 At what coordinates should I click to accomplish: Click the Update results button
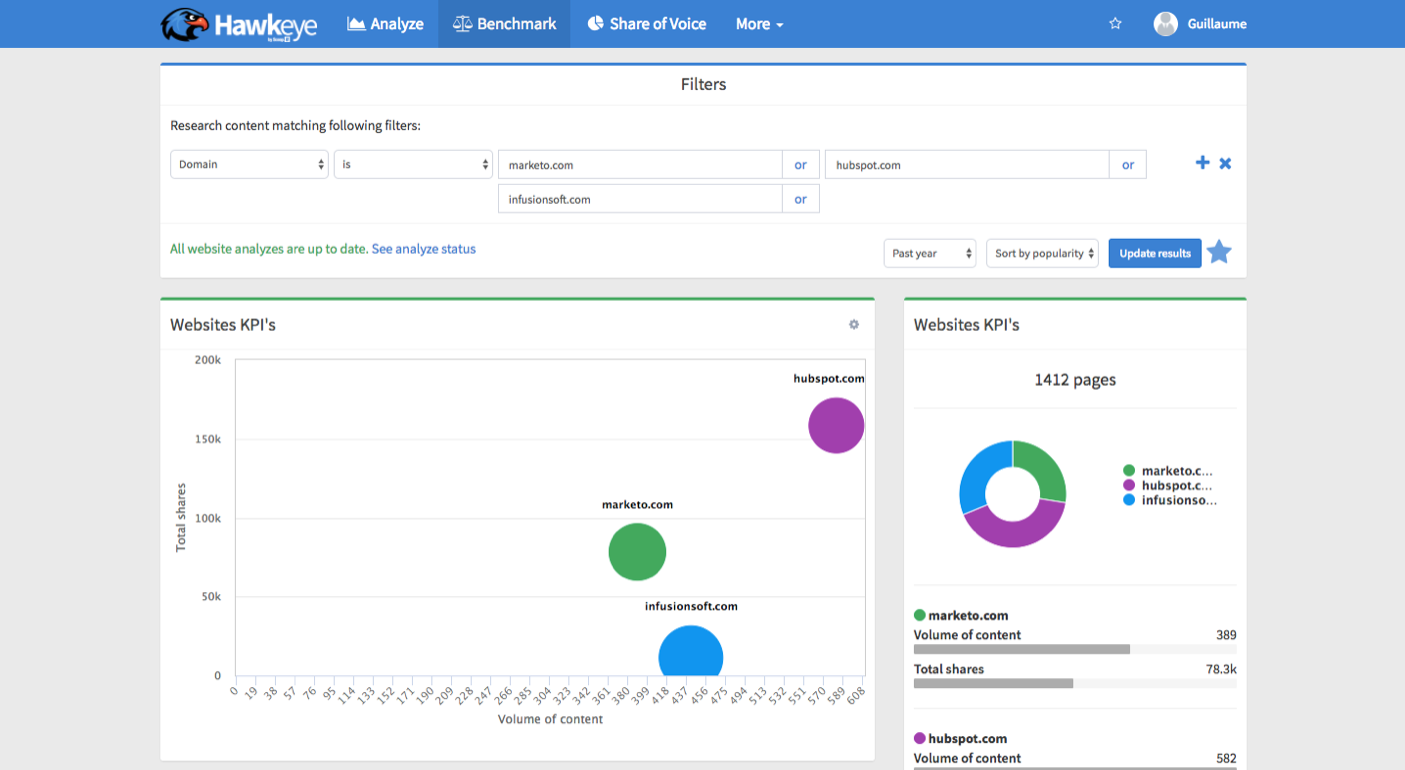click(x=1155, y=253)
